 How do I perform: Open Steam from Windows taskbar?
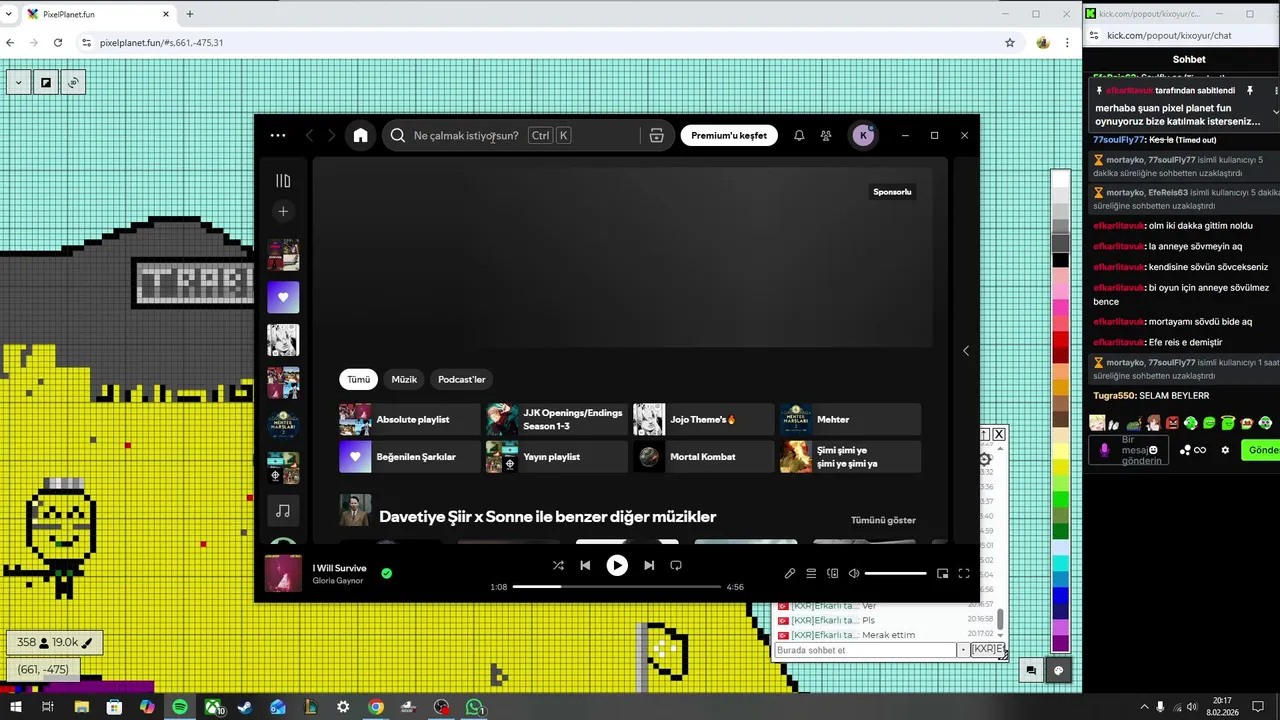(x=245, y=707)
